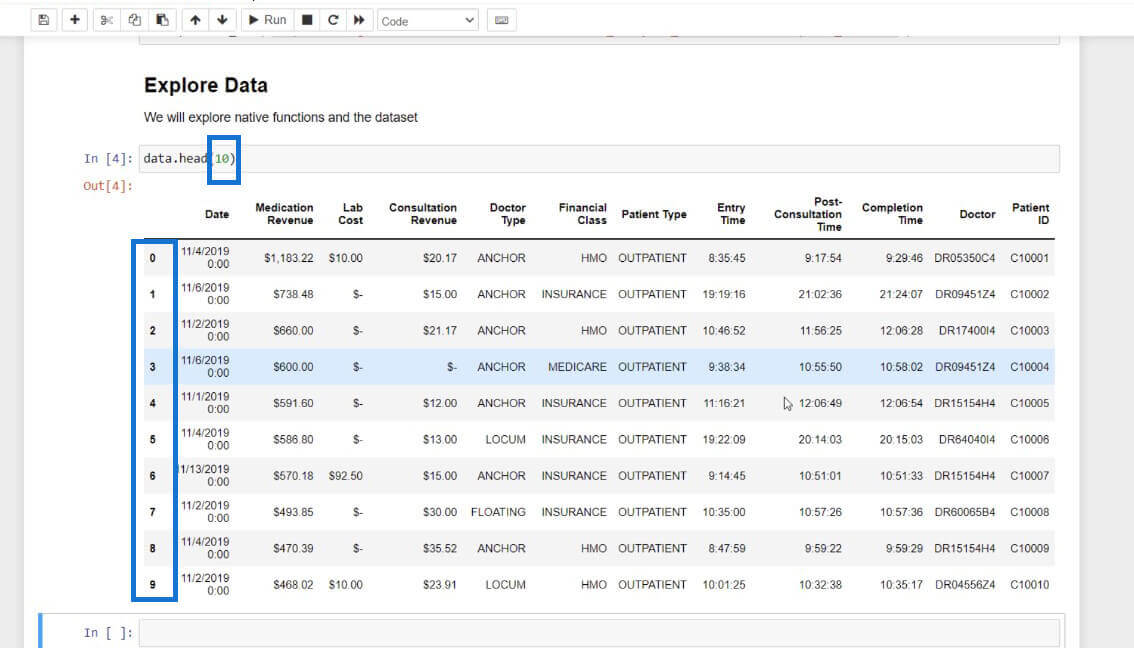Copy selected cells icon
The width and height of the screenshot is (1134, 648).
[135, 20]
